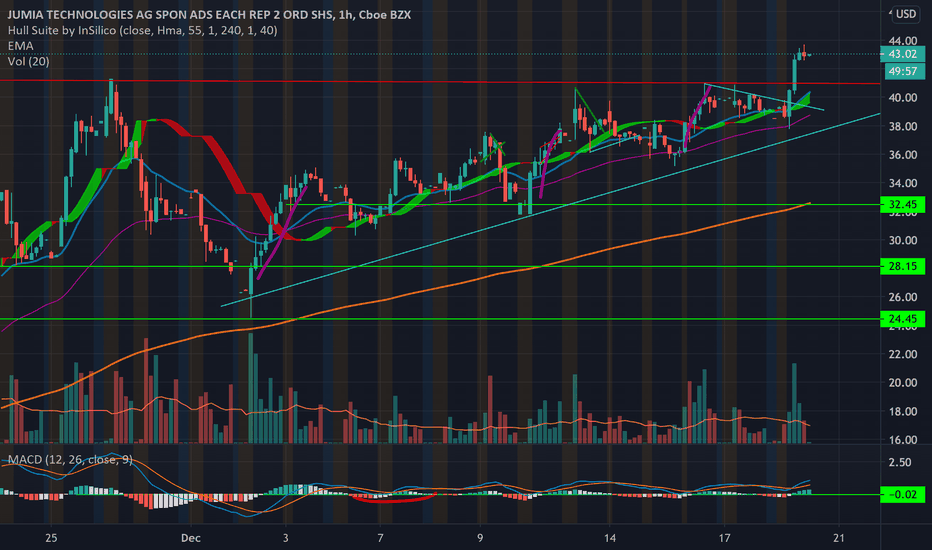Open the USD currency selector
The image size is (932, 550).
tap(906, 14)
